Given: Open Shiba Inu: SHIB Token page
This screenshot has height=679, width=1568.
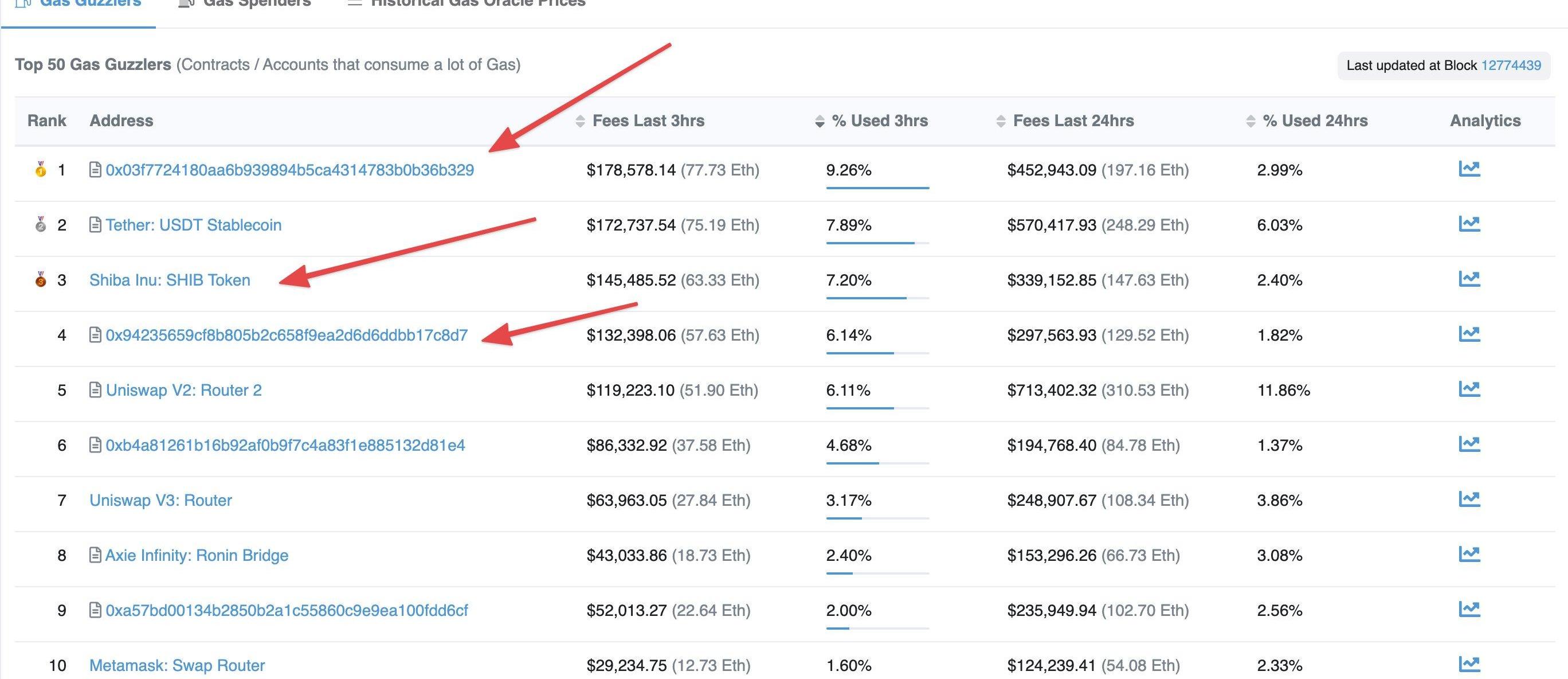Looking at the screenshot, I should (170, 280).
